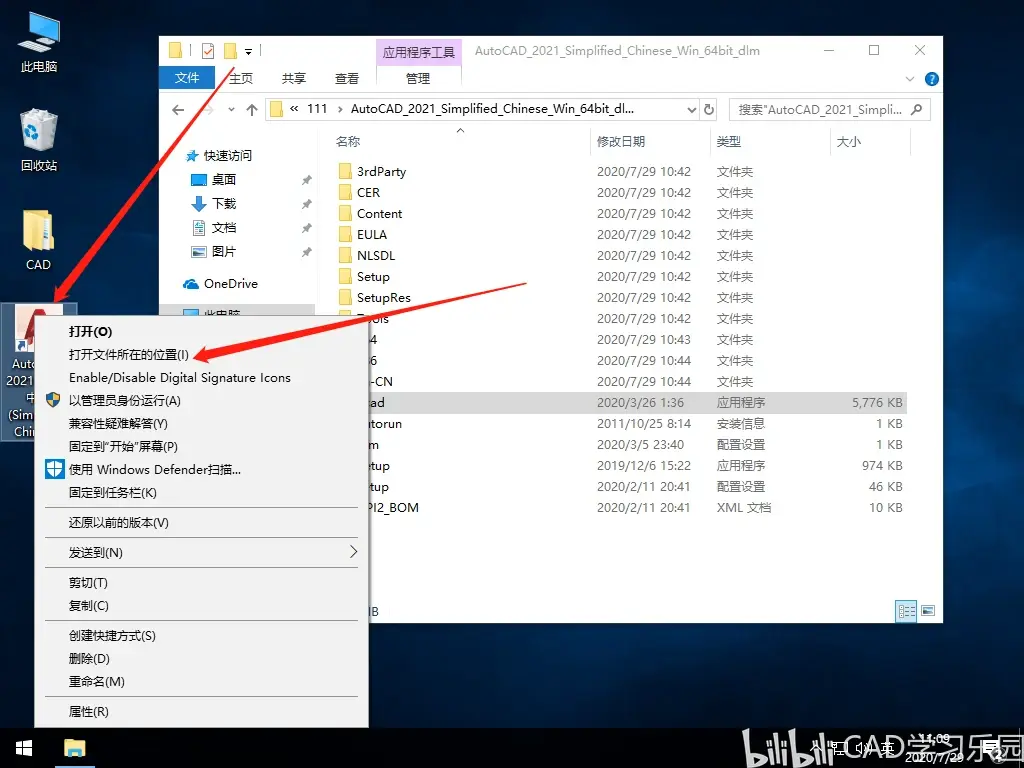This screenshot has width=1024, height=768.
Task: Choose 创建快捷方式(S)
Action: pyautogui.click(x=201, y=635)
